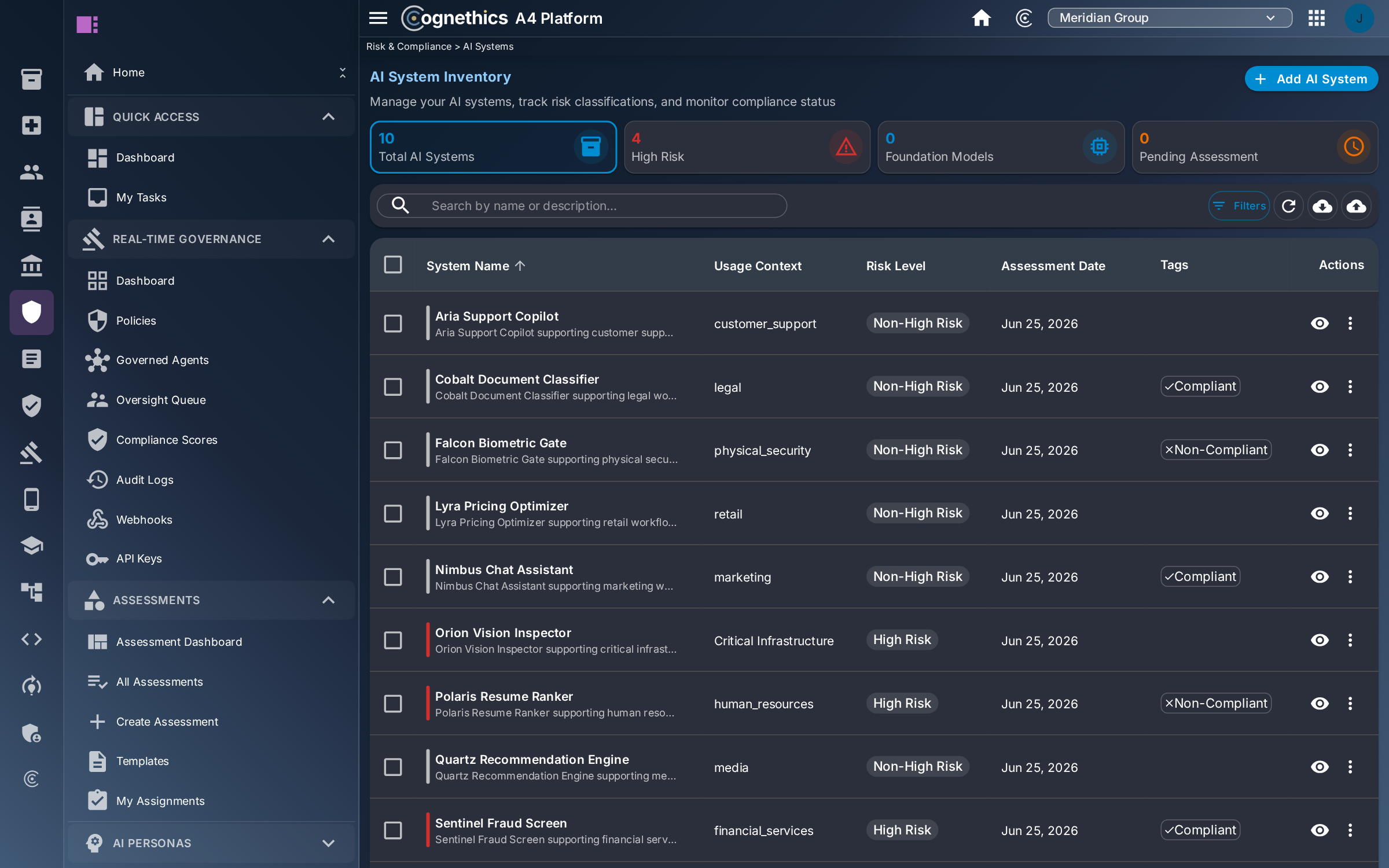This screenshot has height=868, width=1389.
Task: Tick the select-all checkbox in table header
Action: tap(393, 265)
